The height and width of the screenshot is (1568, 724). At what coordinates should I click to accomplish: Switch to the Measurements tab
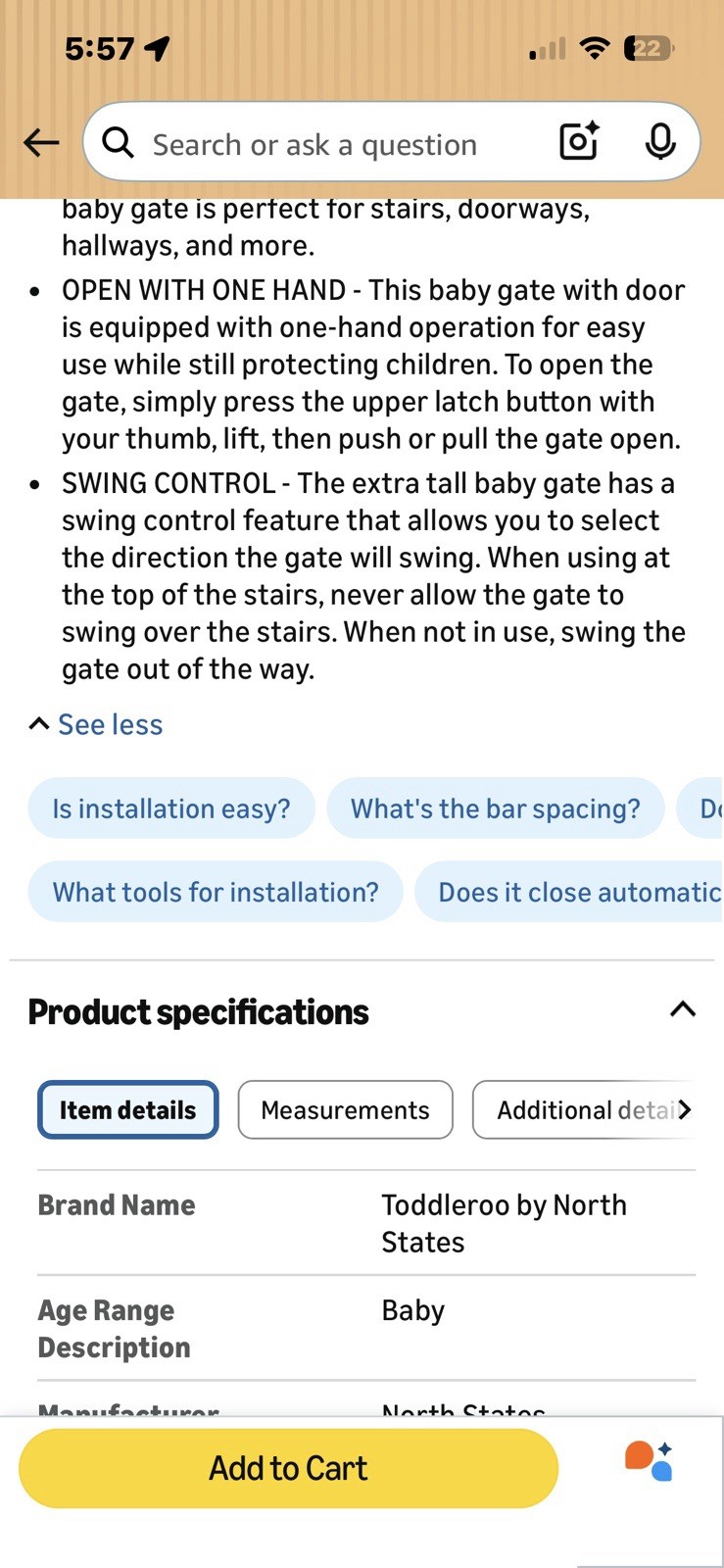pyautogui.click(x=345, y=1109)
